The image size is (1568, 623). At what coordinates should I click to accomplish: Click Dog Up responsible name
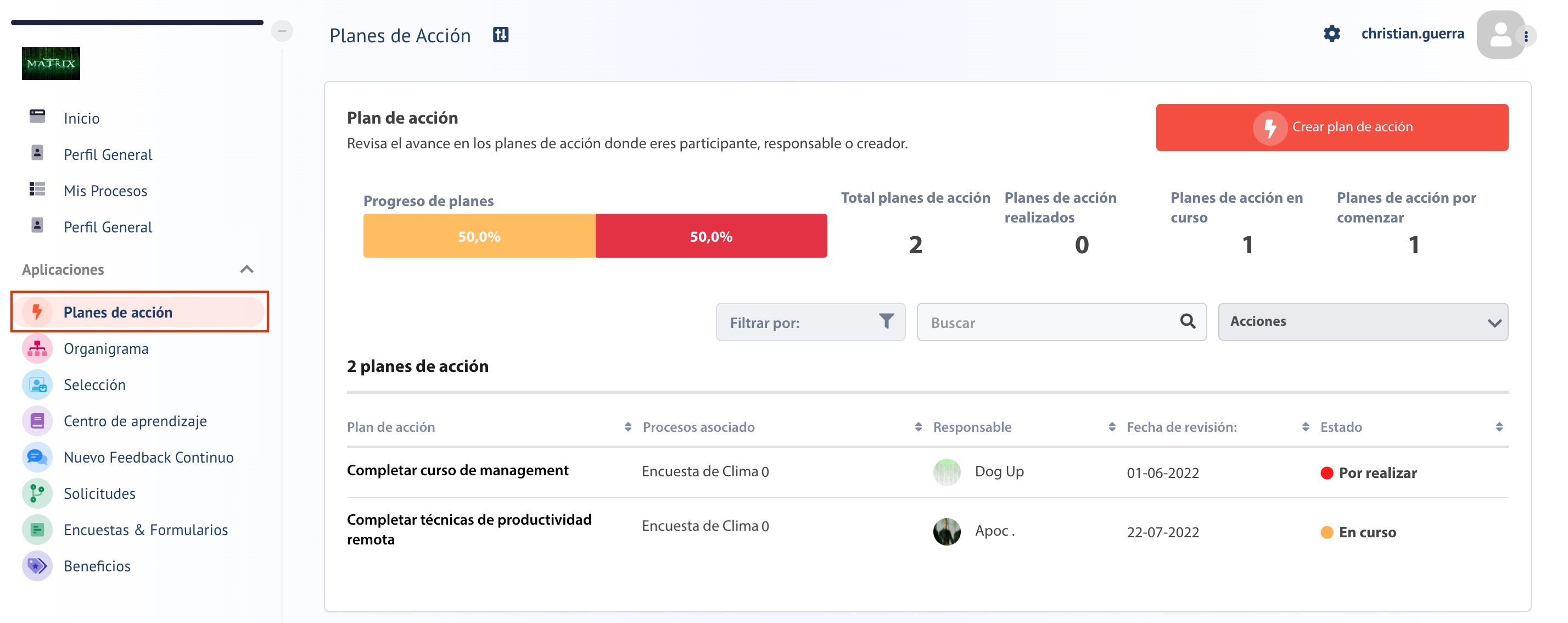click(x=999, y=471)
